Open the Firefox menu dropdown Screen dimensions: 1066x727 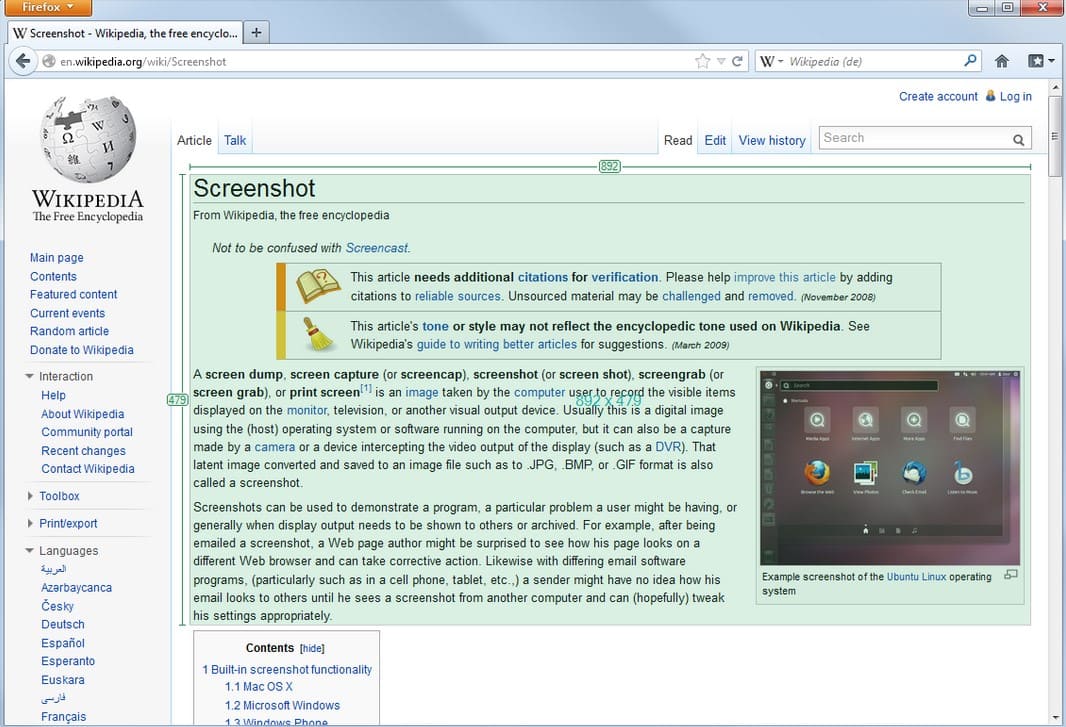[47, 8]
